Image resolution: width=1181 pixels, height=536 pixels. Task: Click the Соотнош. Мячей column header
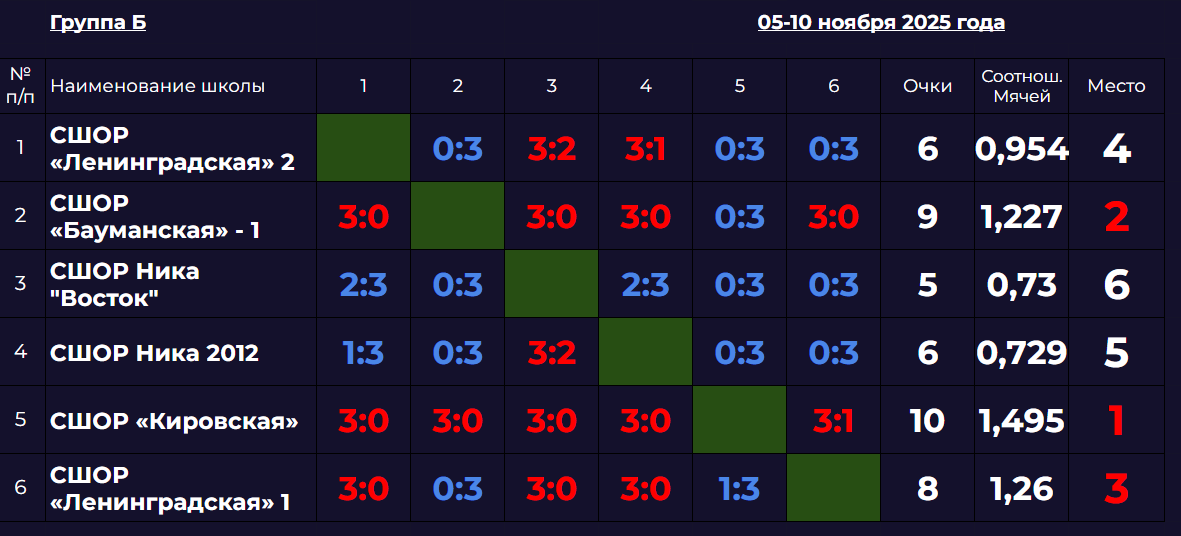click(1021, 86)
